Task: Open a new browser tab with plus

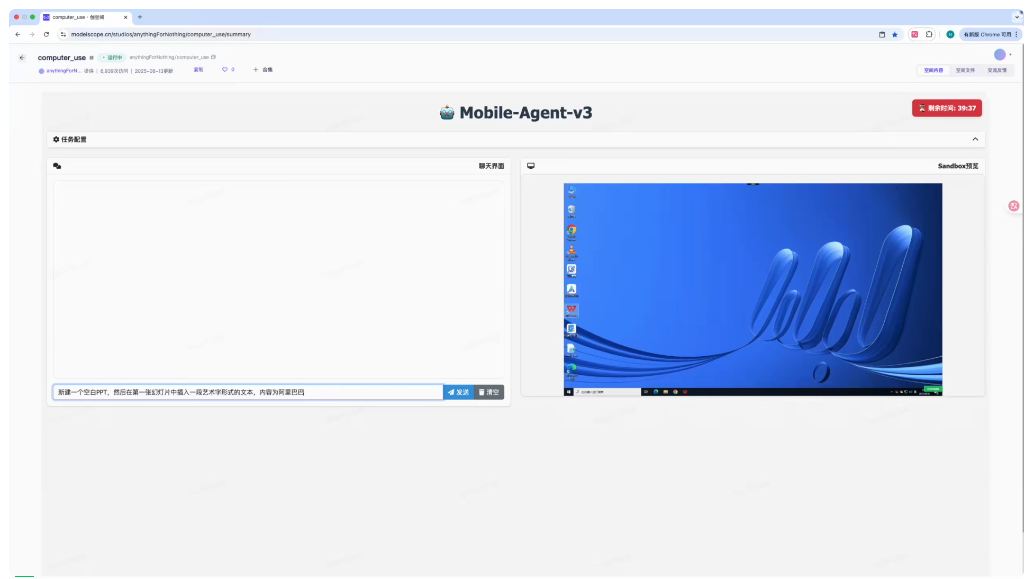Action: (140, 17)
